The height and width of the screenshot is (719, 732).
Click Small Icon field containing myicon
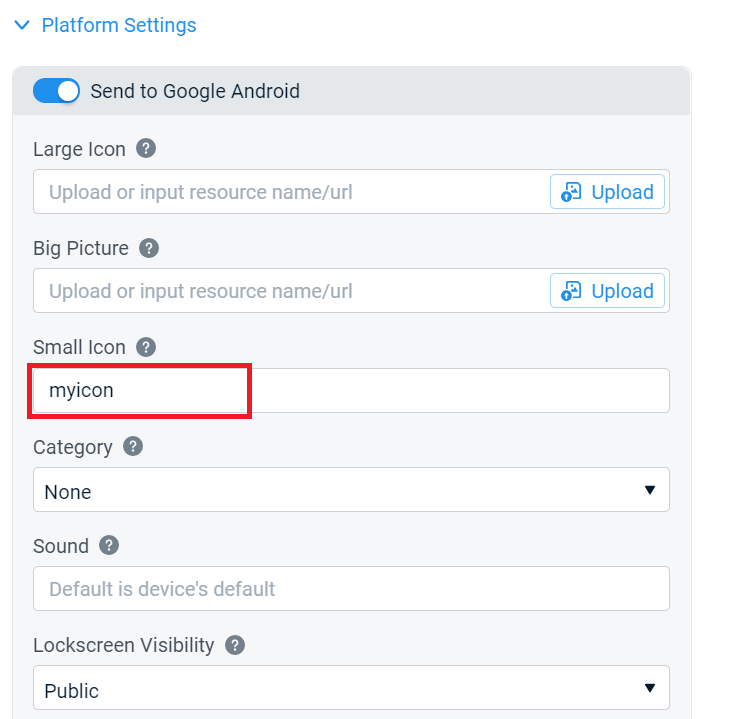(x=350, y=390)
